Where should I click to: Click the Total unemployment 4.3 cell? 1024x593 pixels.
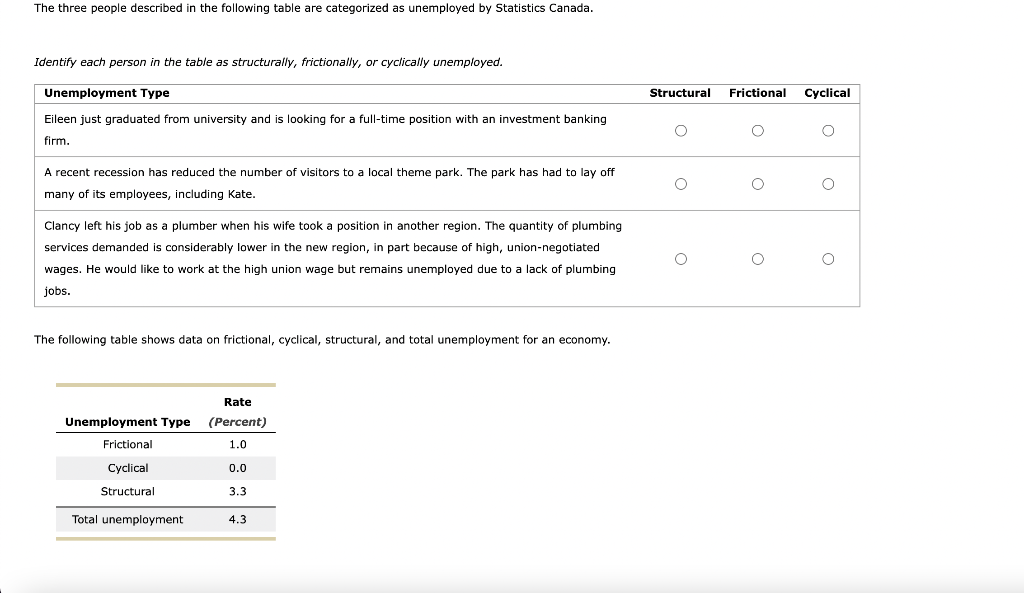[x=237, y=519]
